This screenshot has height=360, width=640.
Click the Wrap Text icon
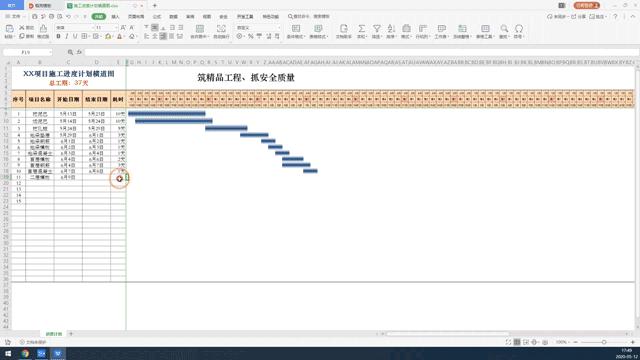pyautogui.click(x=221, y=29)
